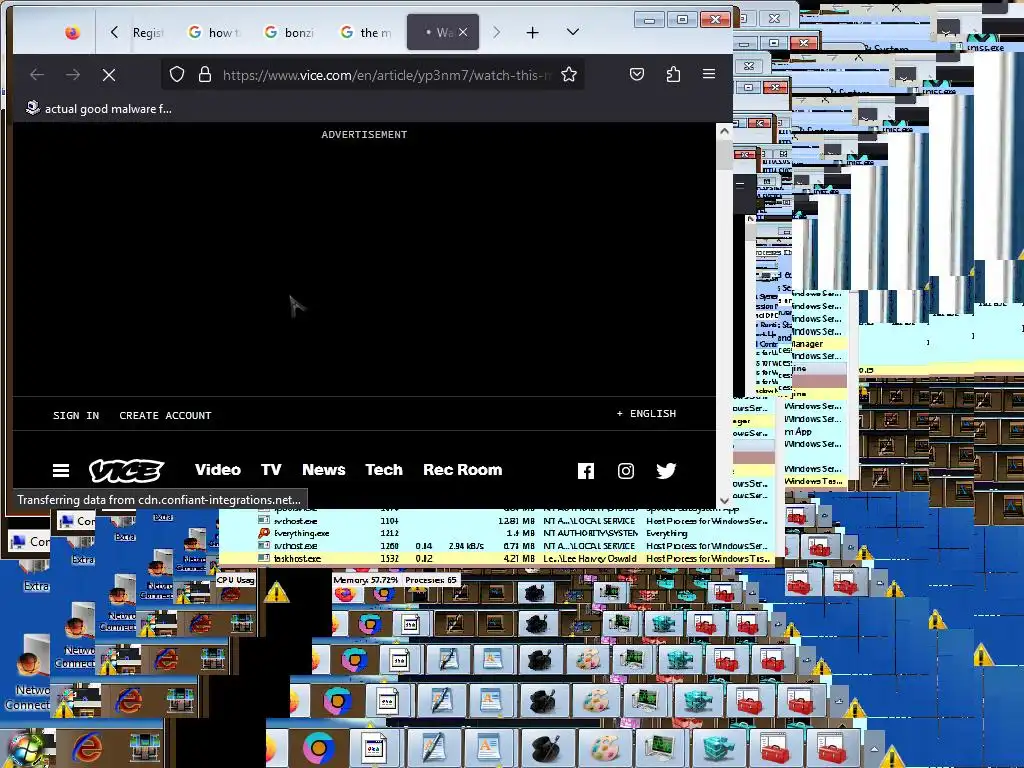Select the Everything.exe process row
This screenshot has height=768, width=1024.
496,534
